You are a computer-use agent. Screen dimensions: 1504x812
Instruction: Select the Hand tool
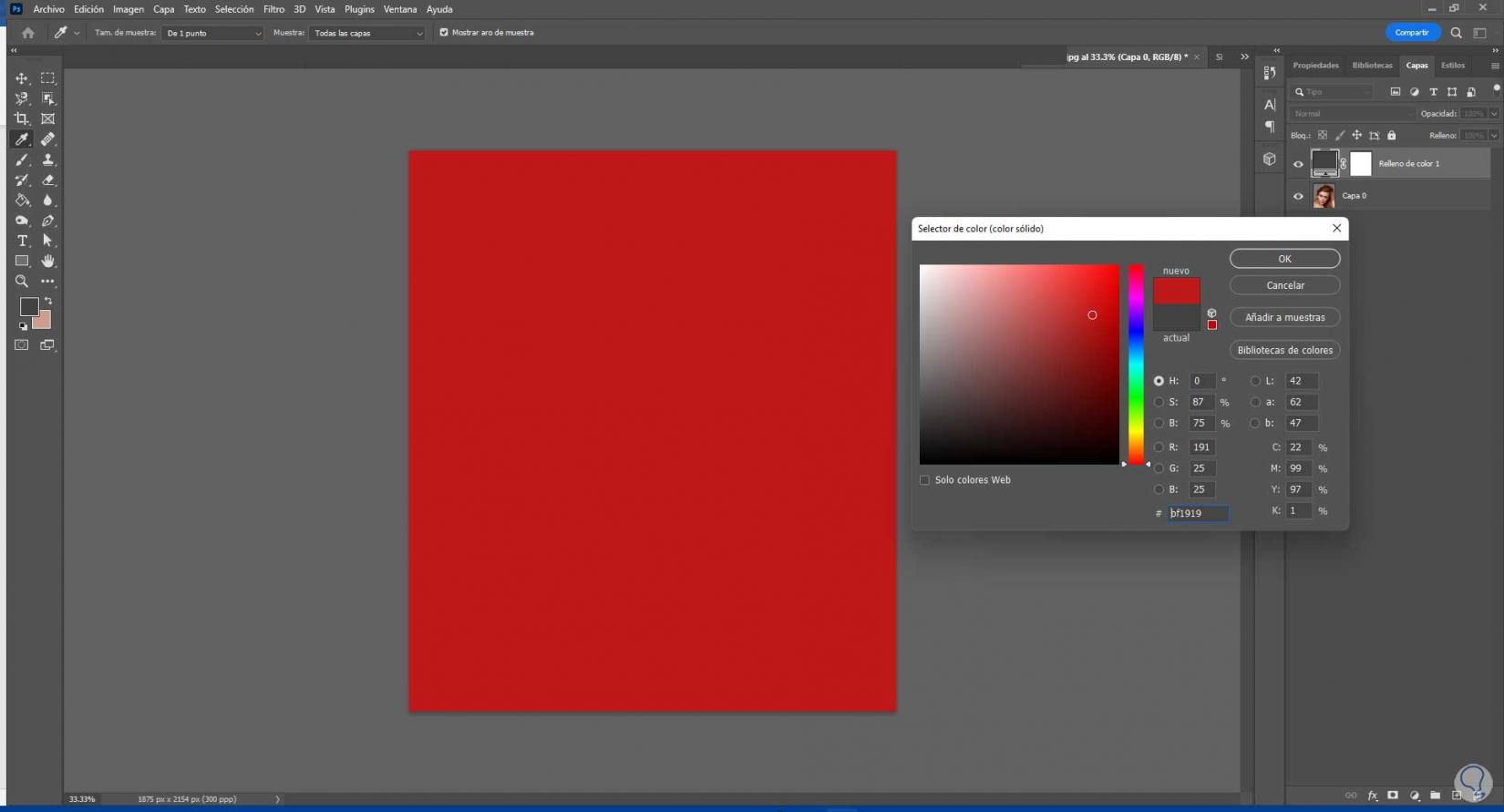point(47,261)
